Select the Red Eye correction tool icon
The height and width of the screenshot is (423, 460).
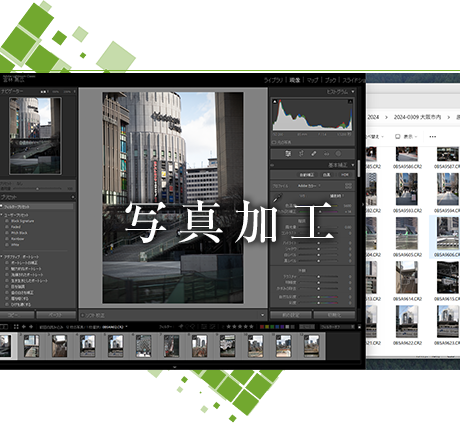326,154
